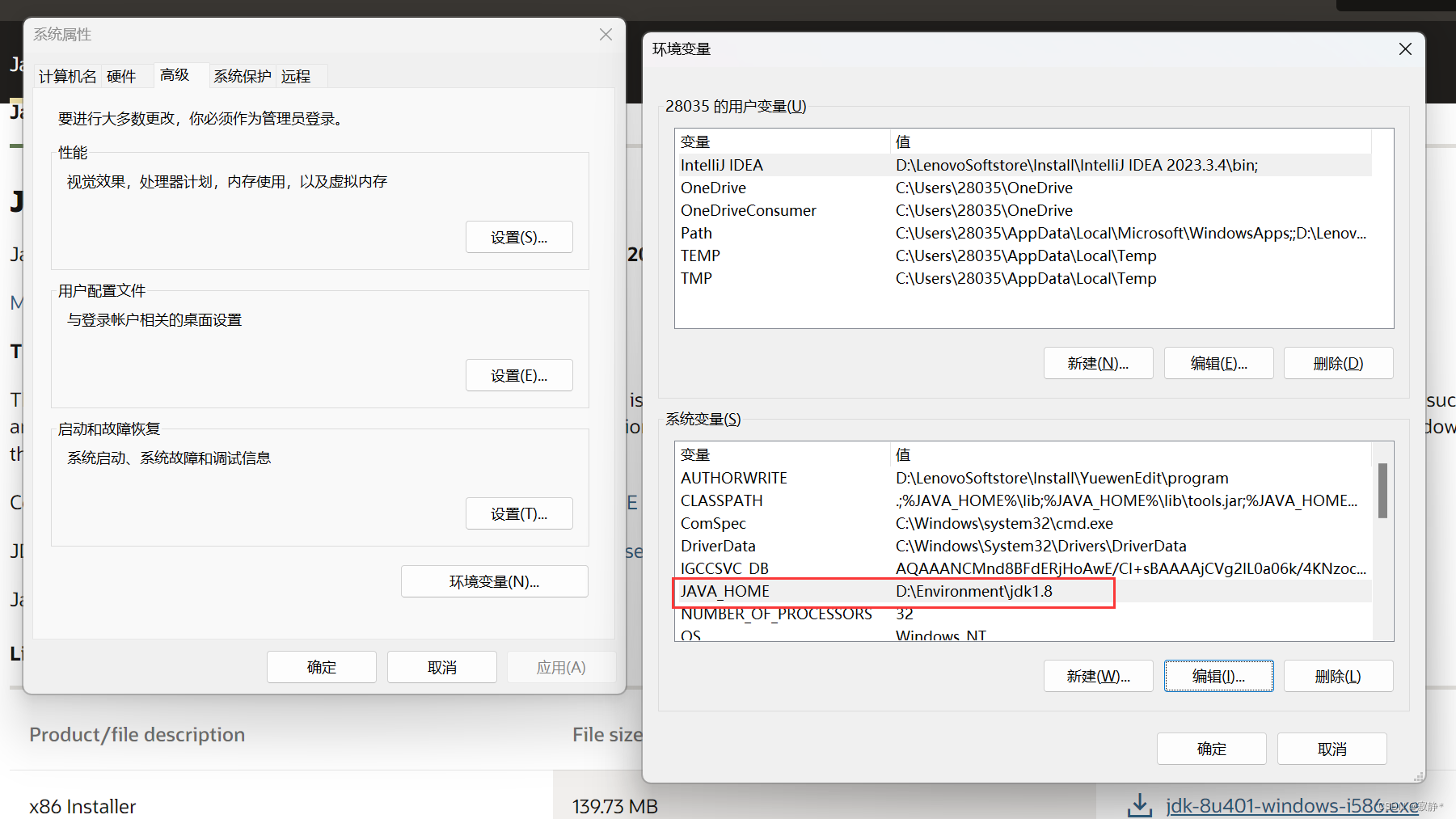Viewport: 1456px width, 819px height.
Task: Select OneDriveConsumer user variable row
Action: (1023, 210)
